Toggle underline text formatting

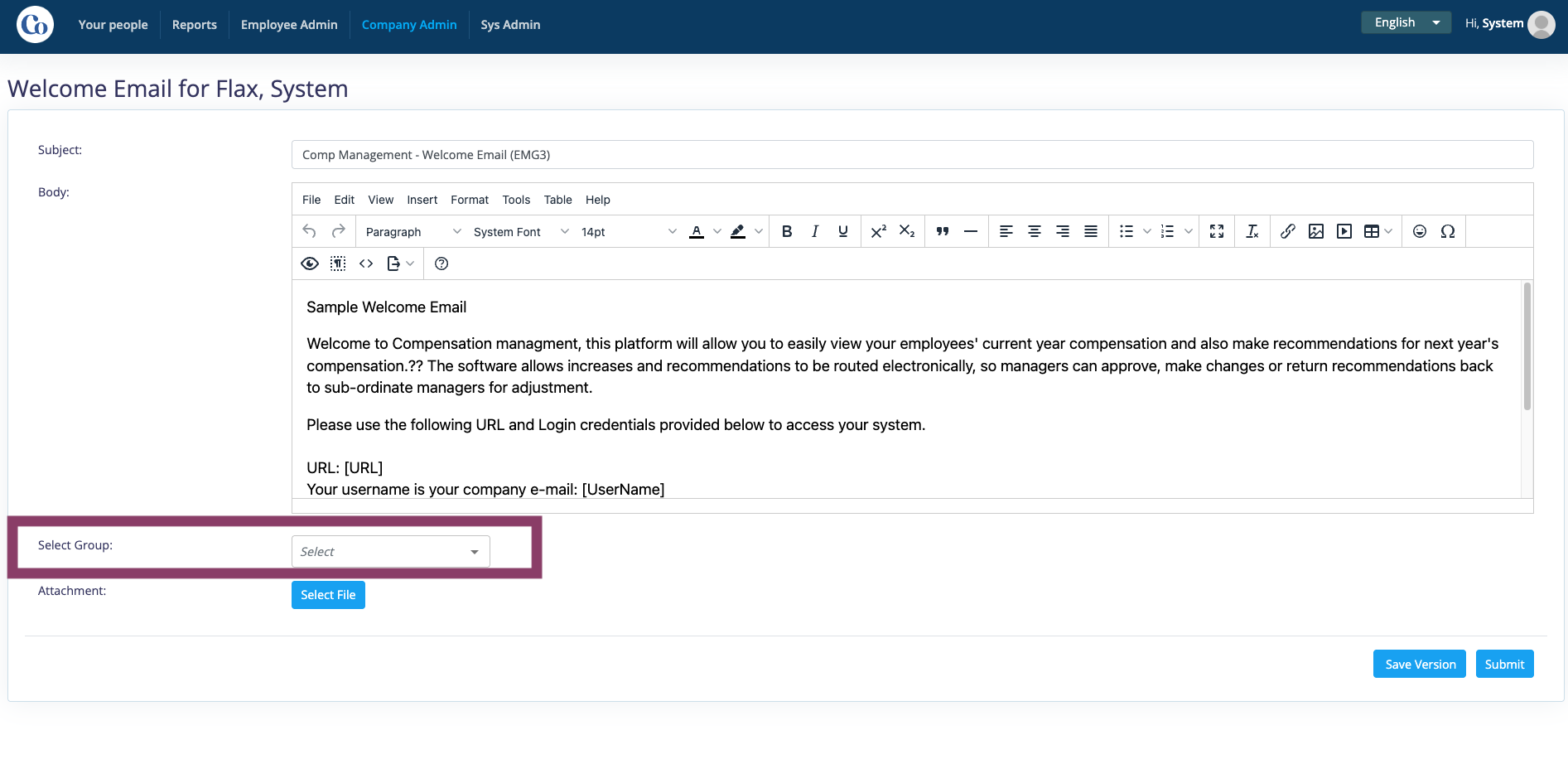pyautogui.click(x=843, y=232)
